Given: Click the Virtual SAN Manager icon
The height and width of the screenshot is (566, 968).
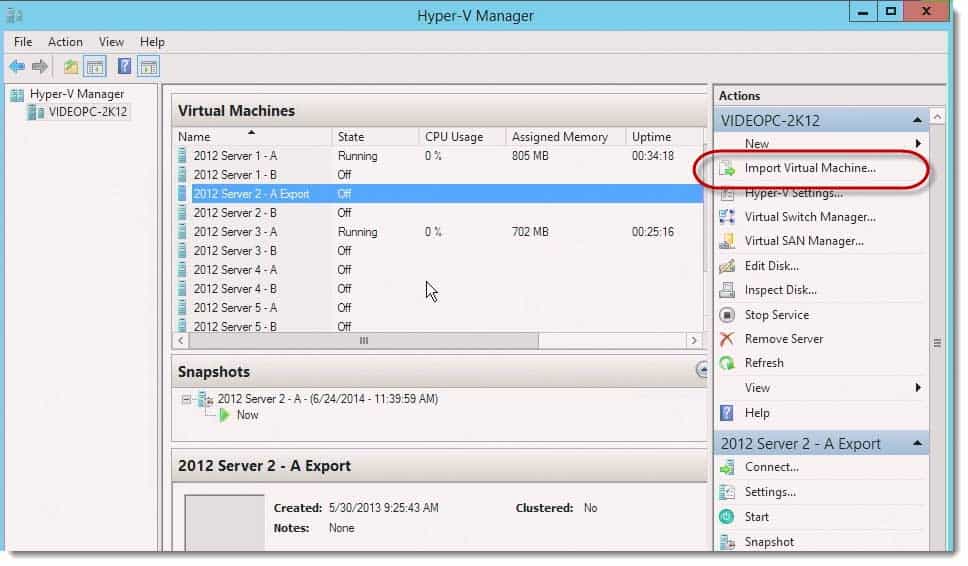Looking at the screenshot, I should tap(727, 241).
